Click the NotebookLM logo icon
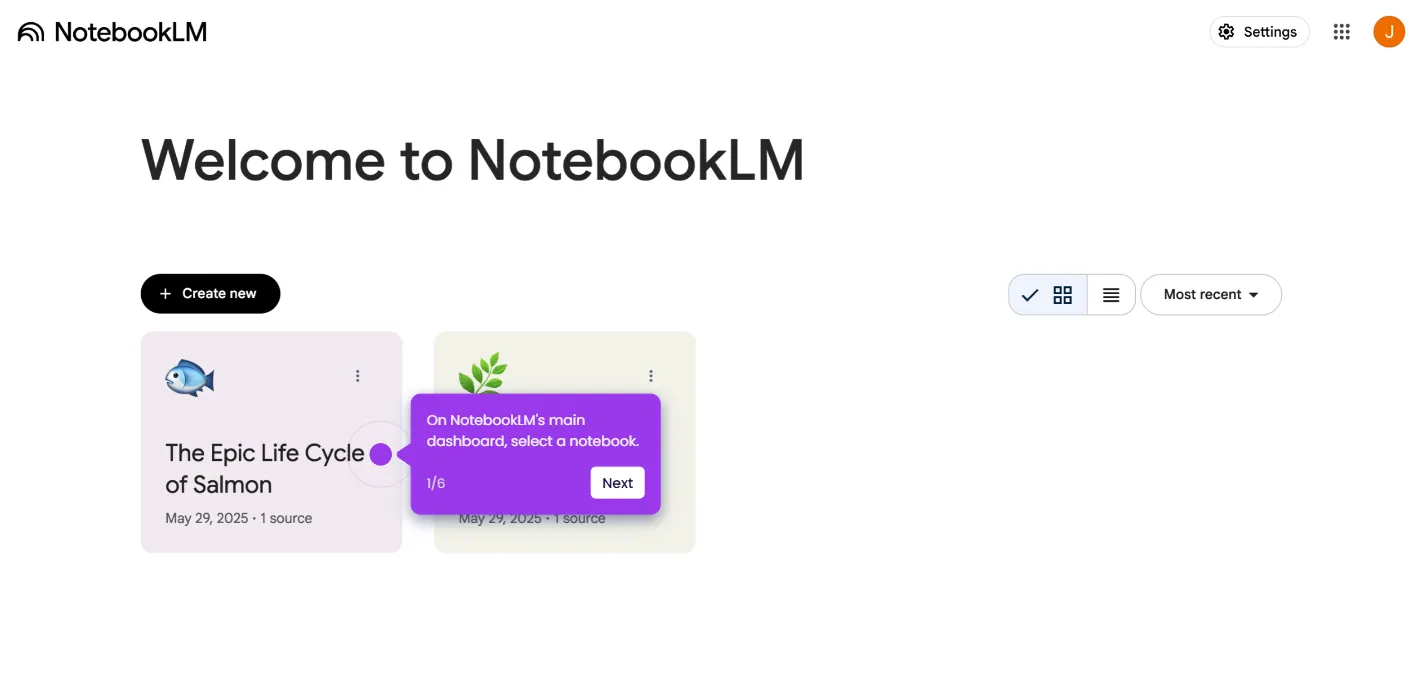The height and width of the screenshot is (684, 1421). [31, 32]
